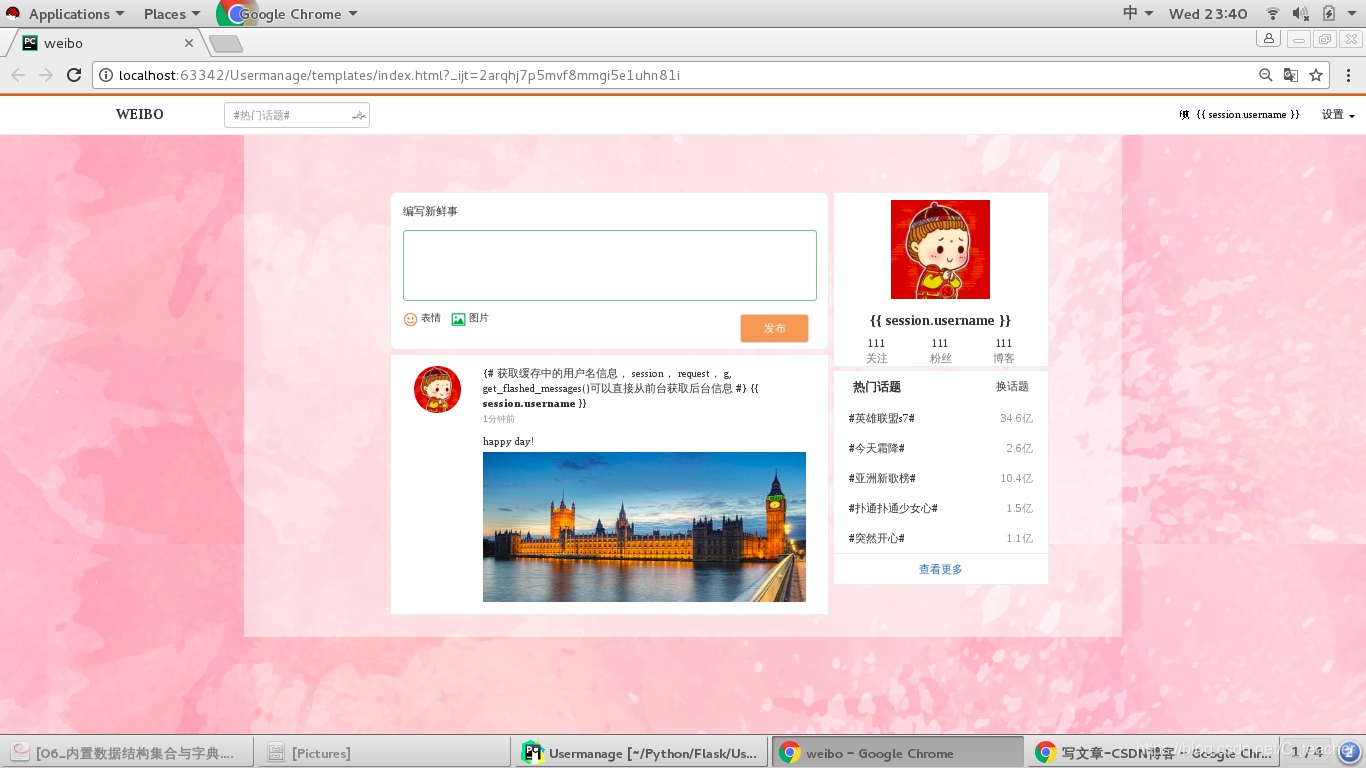Open the Places menu

tap(171, 14)
